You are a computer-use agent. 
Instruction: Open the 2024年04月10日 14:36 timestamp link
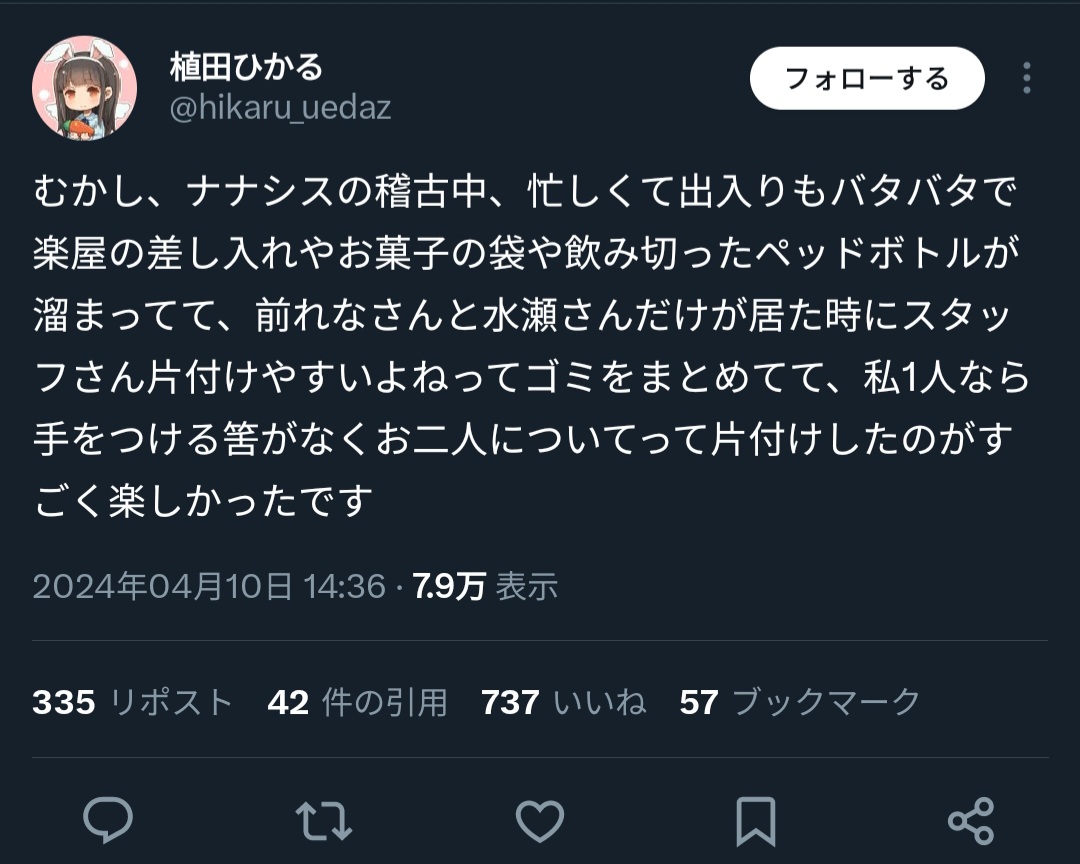[209, 586]
